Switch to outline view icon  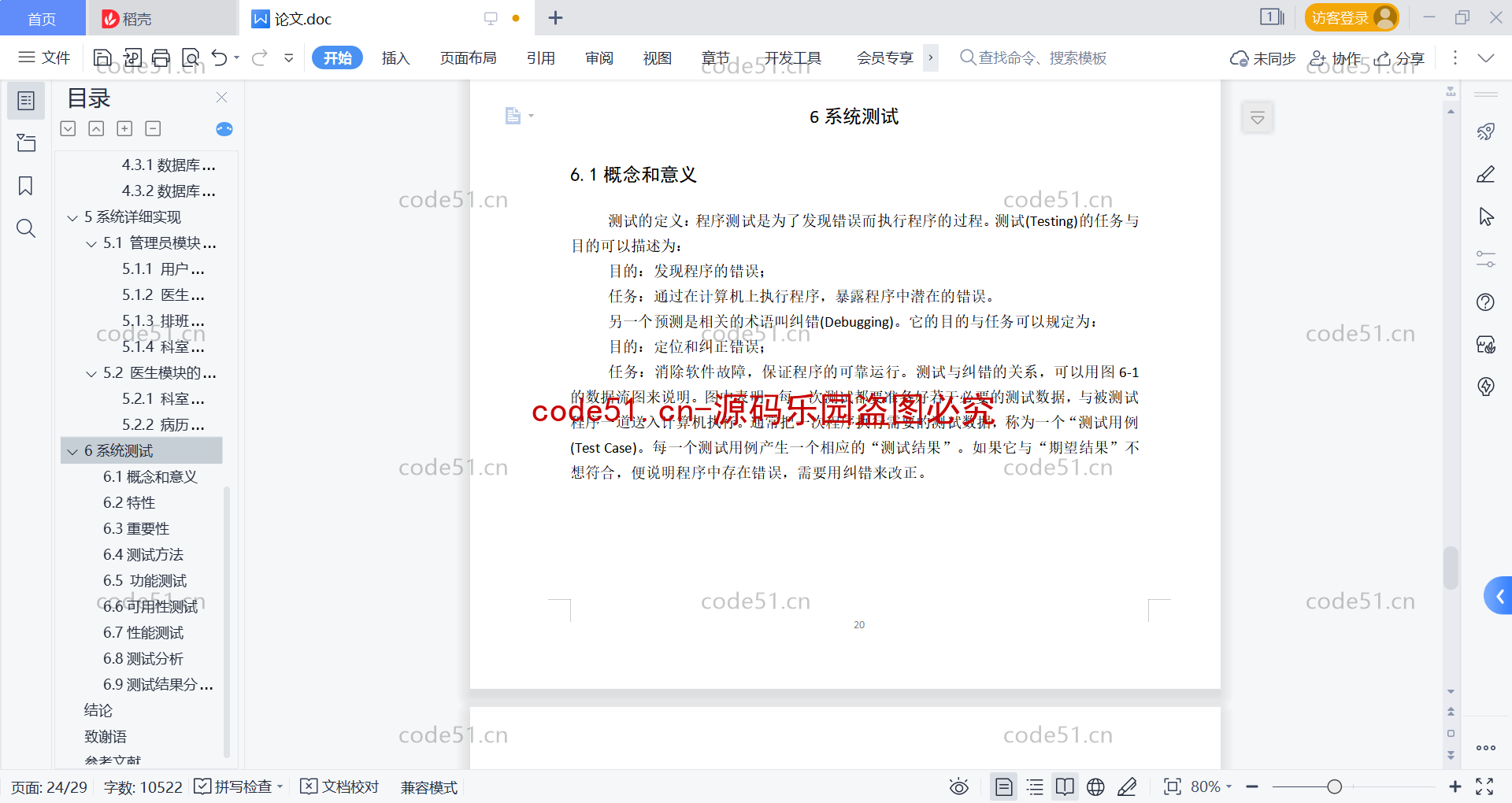coord(1035,786)
